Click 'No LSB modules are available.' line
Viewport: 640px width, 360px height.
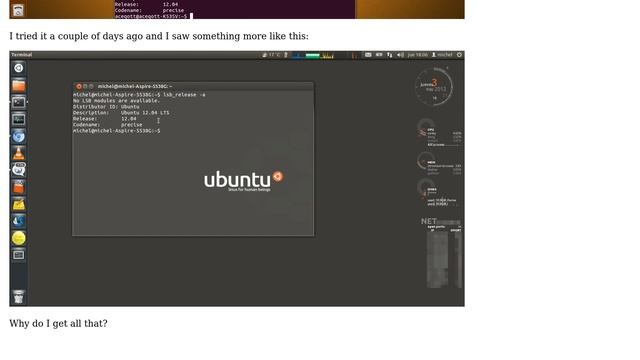116,100
